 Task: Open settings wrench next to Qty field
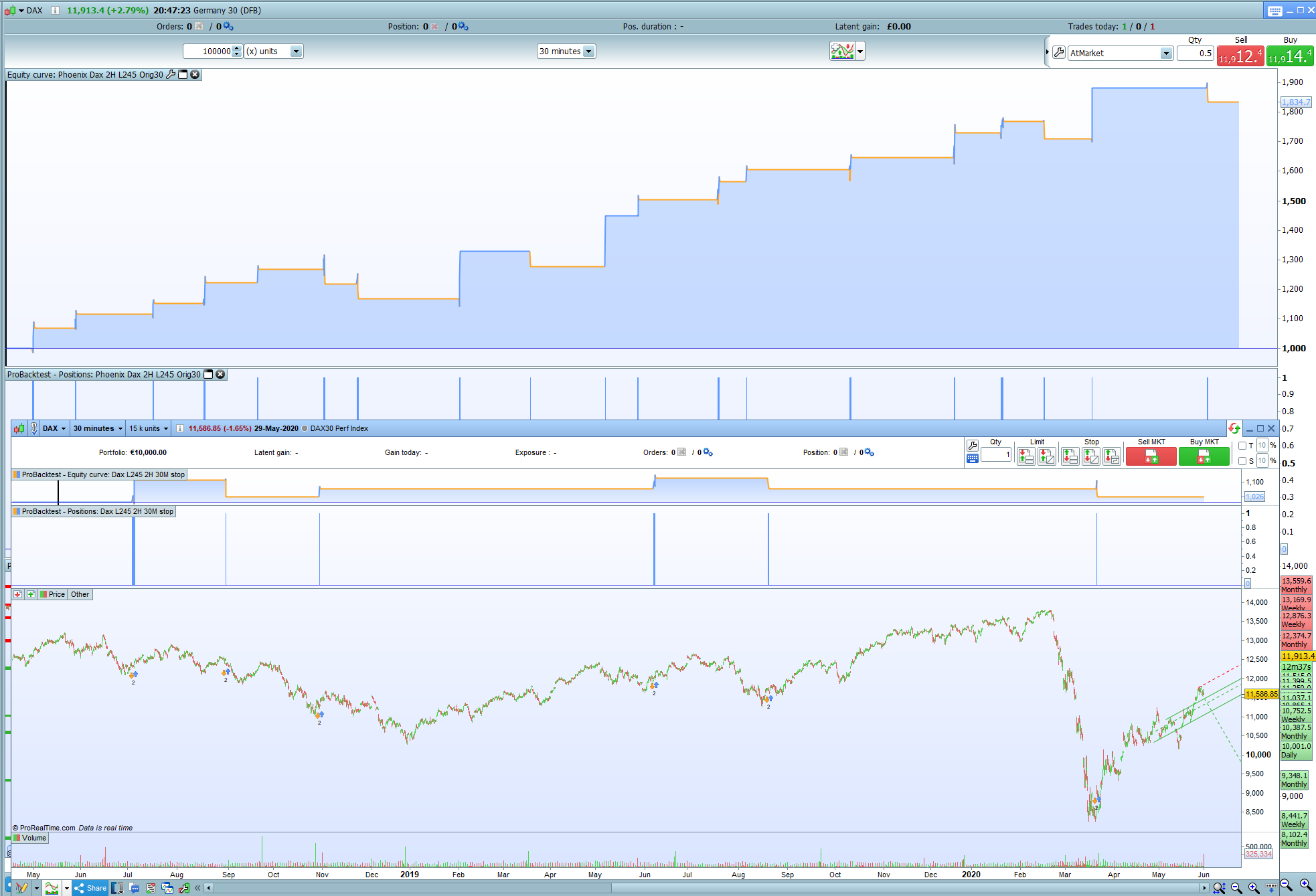click(973, 445)
